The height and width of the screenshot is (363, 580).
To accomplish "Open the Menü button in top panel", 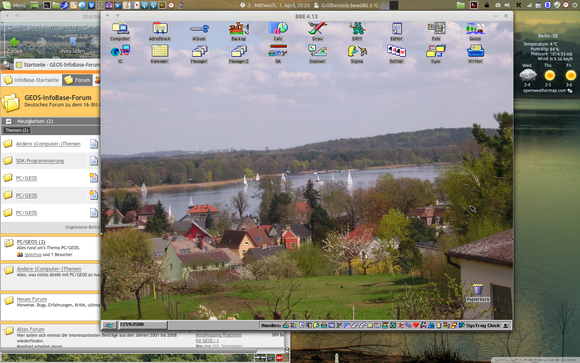I will click(x=14, y=5).
